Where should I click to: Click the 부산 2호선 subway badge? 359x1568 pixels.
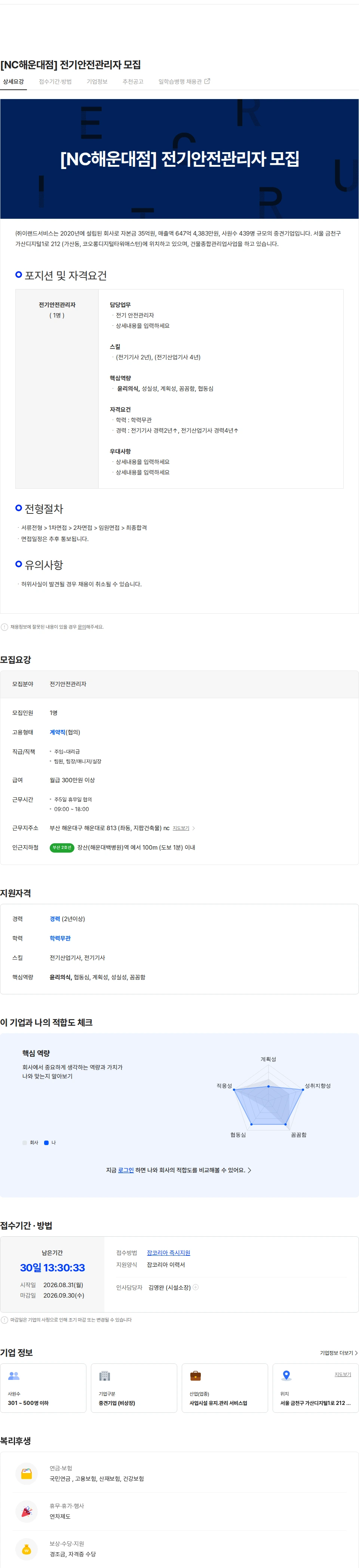pyautogui.click(x=62, y=847)
